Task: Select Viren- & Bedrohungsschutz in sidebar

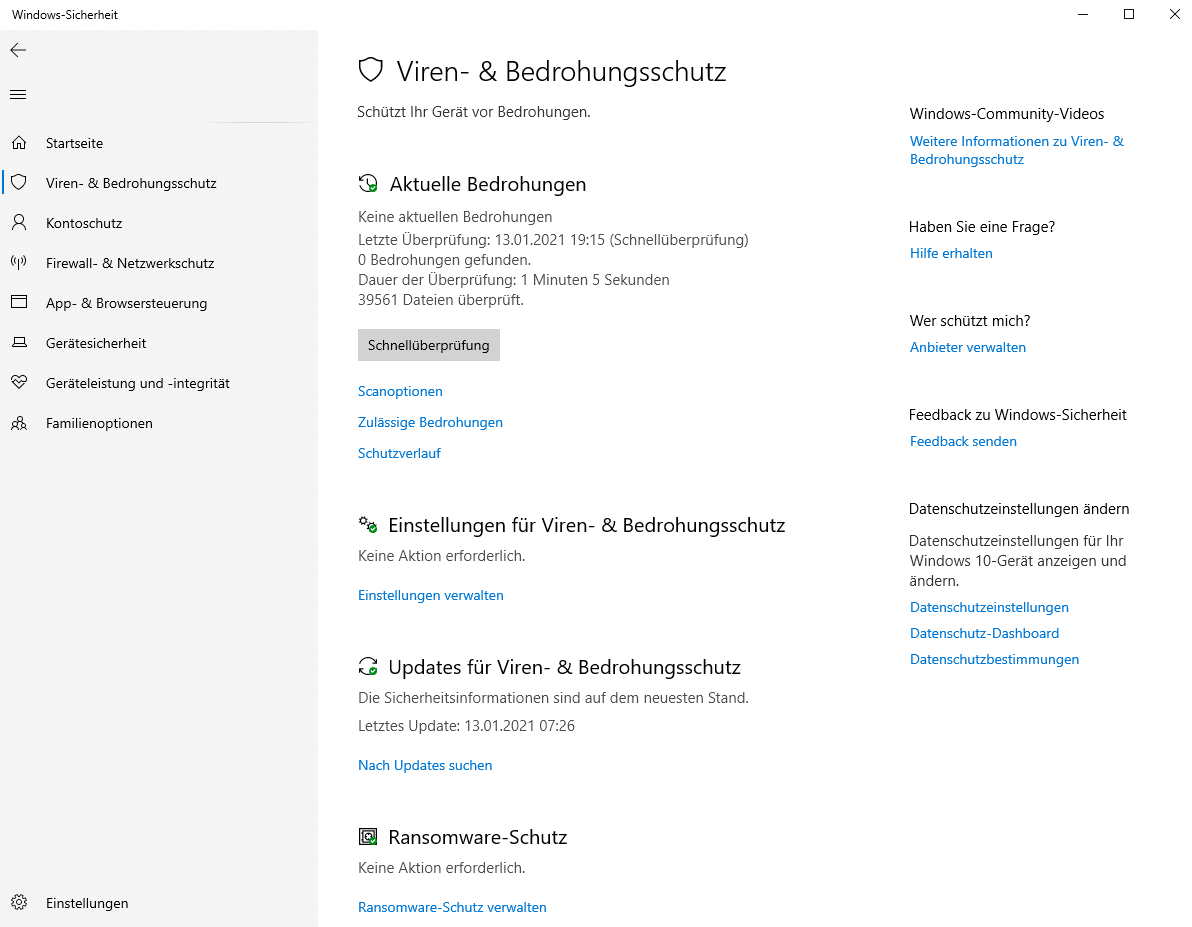Action: [x=131, y=183]
